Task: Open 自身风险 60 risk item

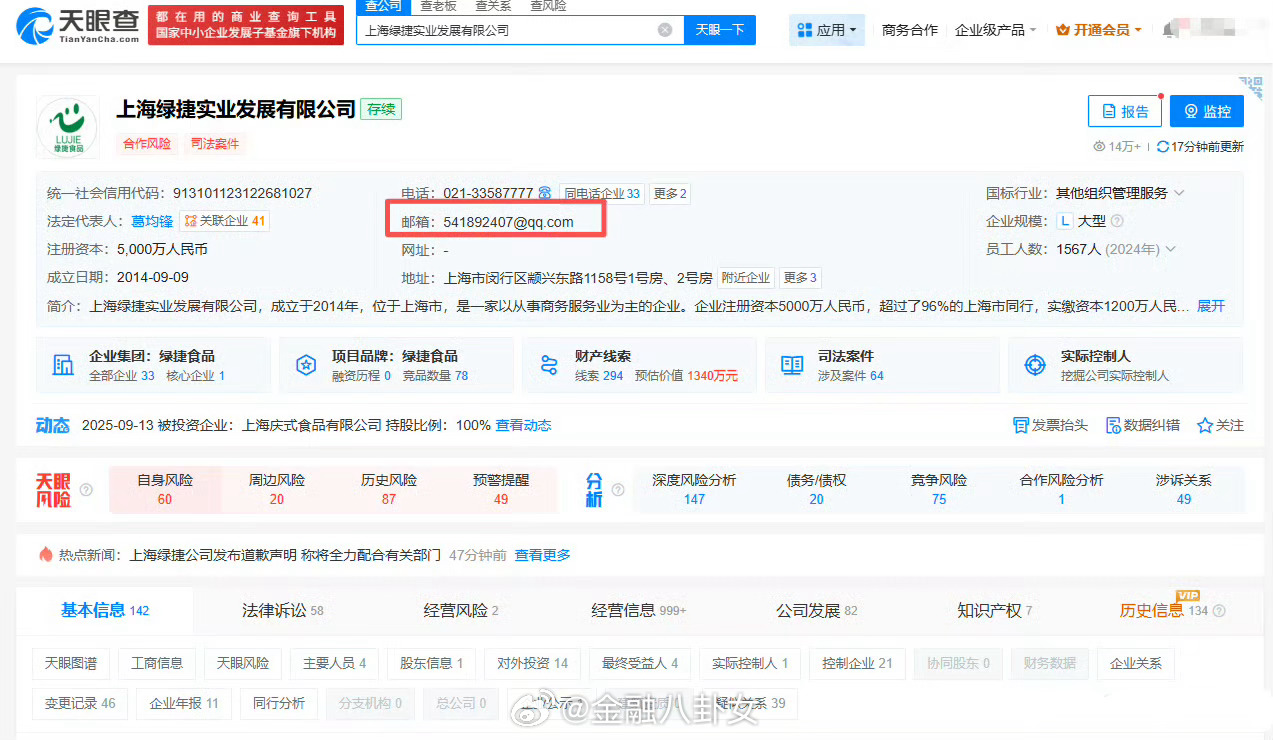Action: 165,489
